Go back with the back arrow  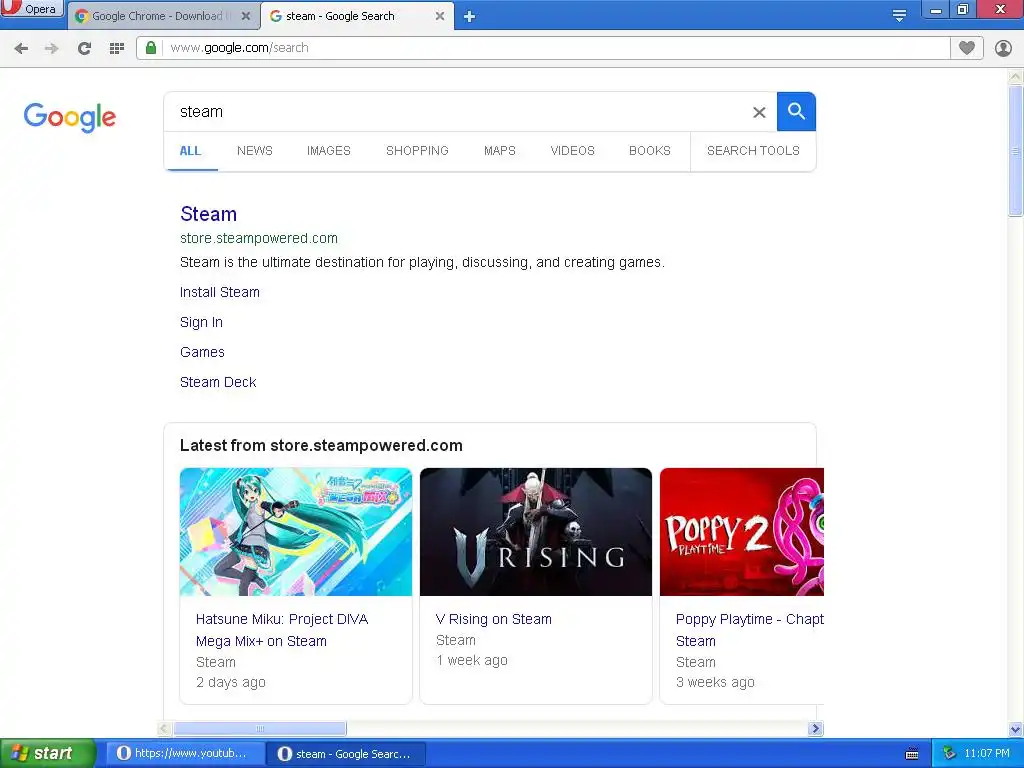(21, 48)
